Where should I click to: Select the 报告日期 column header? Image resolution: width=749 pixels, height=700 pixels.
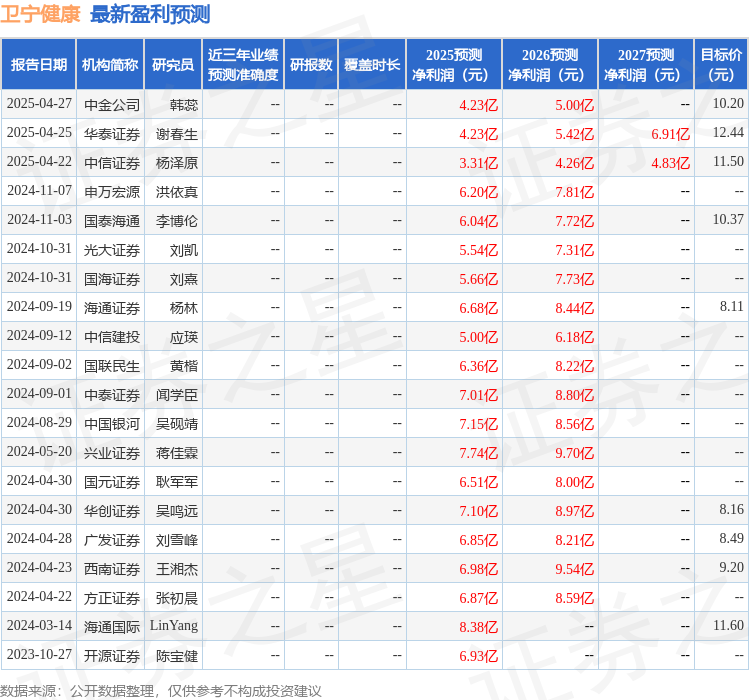point(39,65)
